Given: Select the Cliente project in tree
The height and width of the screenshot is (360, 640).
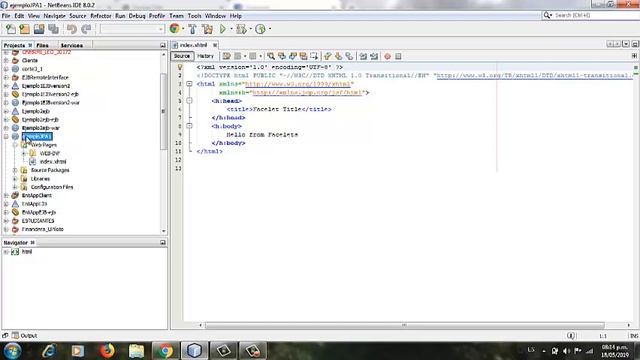Looking at the screenshot, I should [29, 60].
